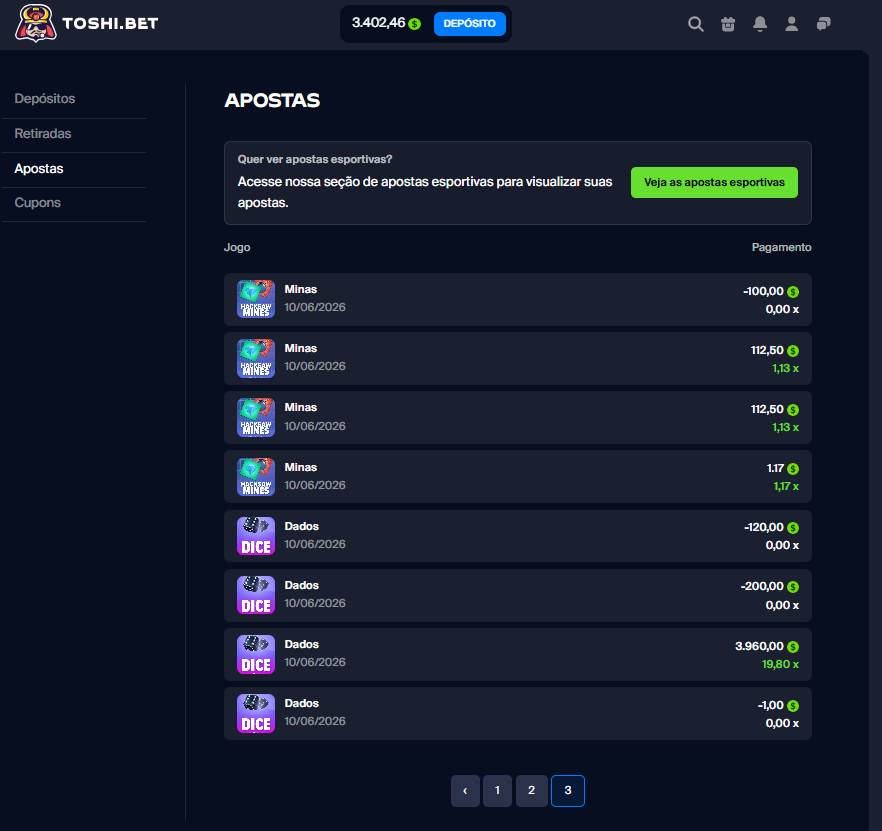882x831 pixels.
Task: Open the gift rewards icon
Action: pyautogui.click(x=728, y=24)
